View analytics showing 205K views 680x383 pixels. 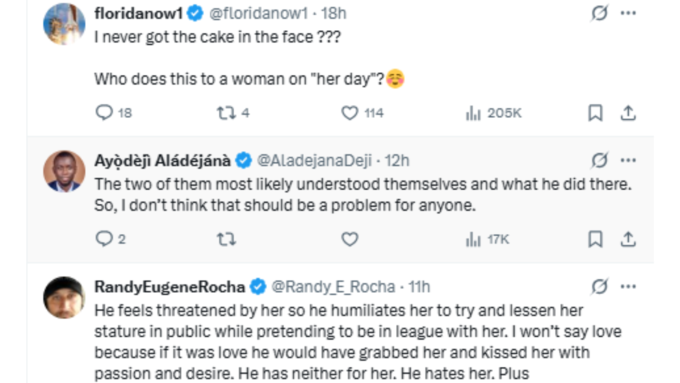tap(494, 113)
